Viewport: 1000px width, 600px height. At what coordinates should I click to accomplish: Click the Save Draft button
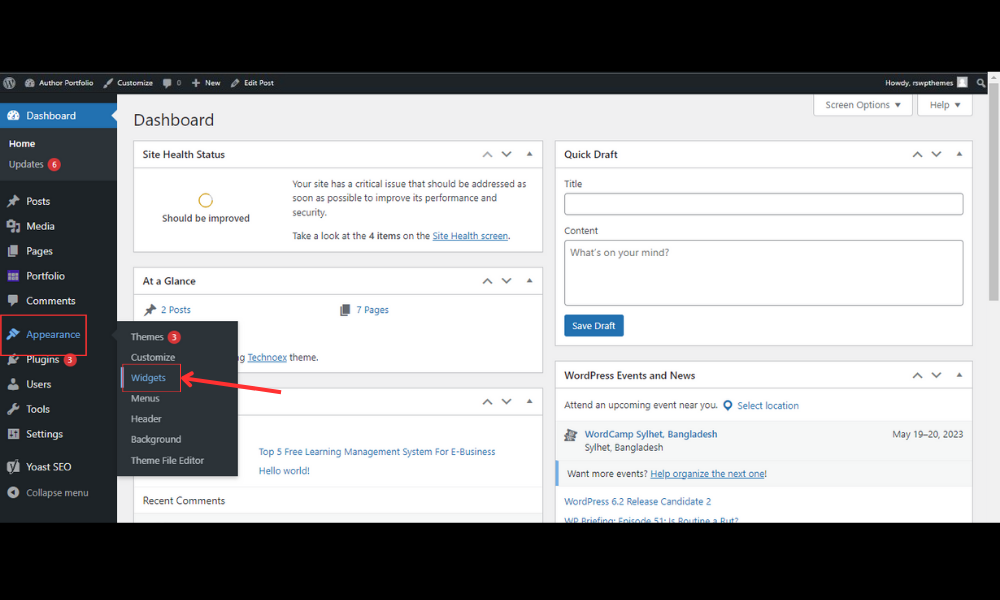(594, 326)
